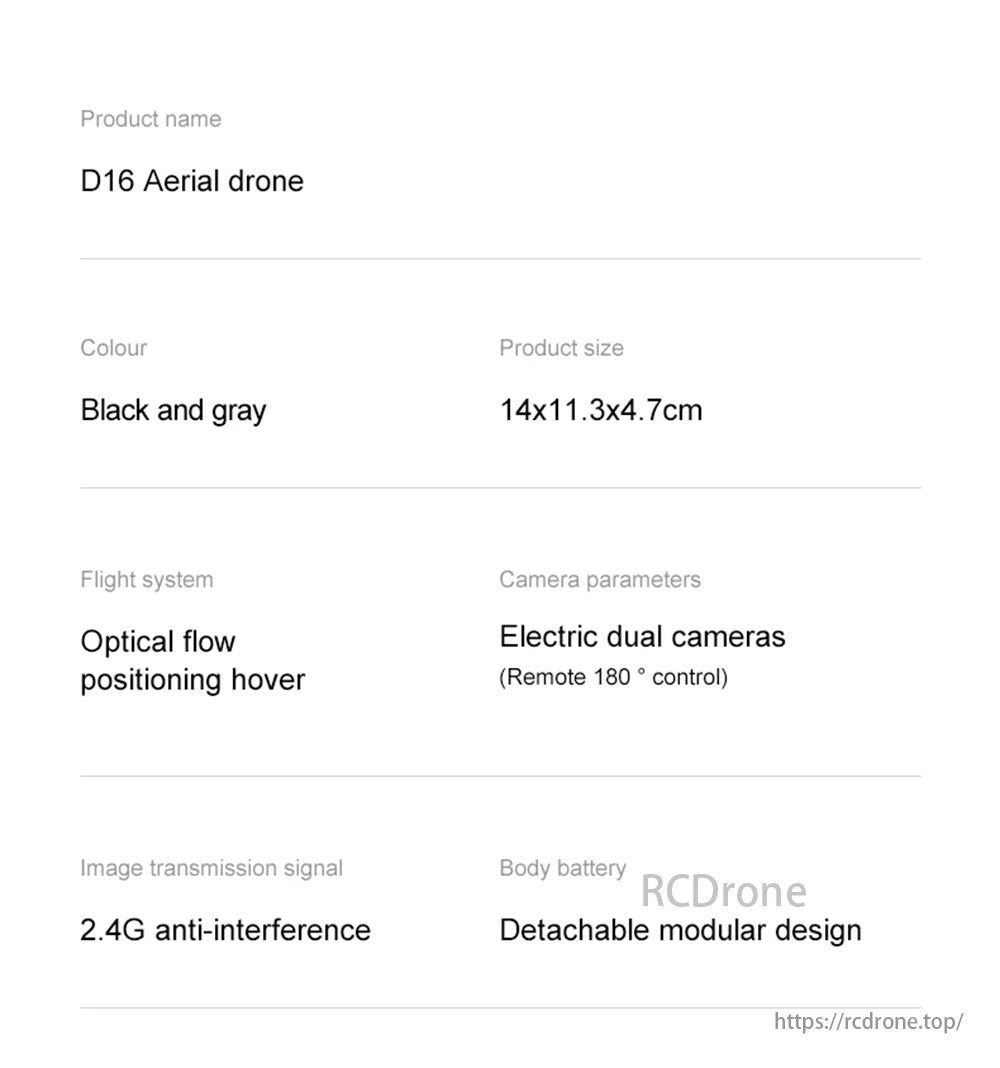This screenshot has height=1068, width=1000.
Task: Select the 'D16 Aerial drone' product name
Action: coord(192,181)
